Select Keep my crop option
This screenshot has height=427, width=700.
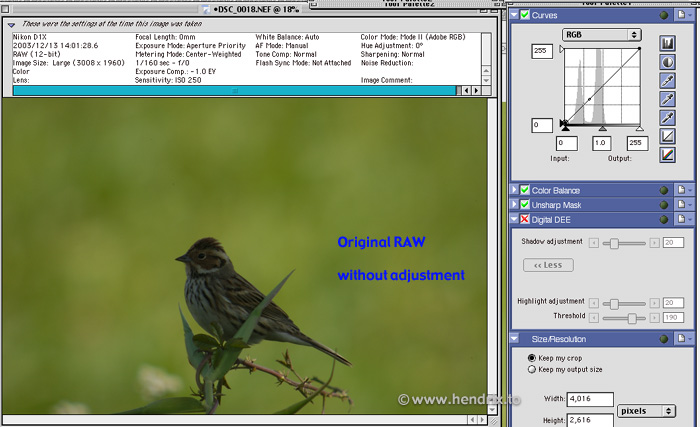(532, 358)
